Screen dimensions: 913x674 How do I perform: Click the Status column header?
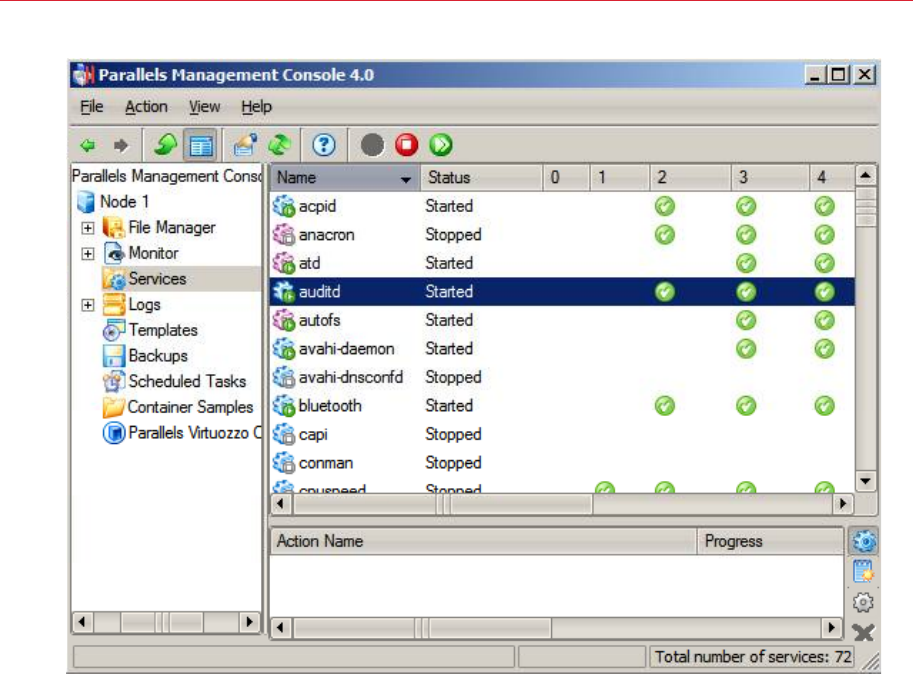tap(482, 178)
